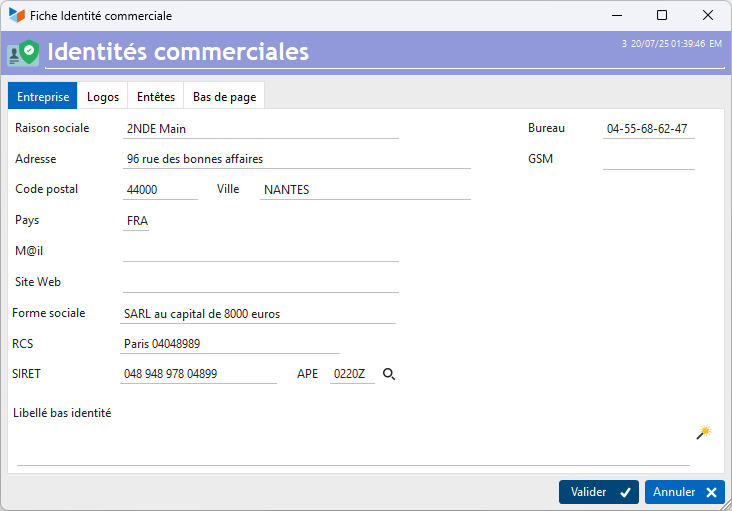Open the Logos tab
The height and width of the screenshot is (511, 732).
103,96
